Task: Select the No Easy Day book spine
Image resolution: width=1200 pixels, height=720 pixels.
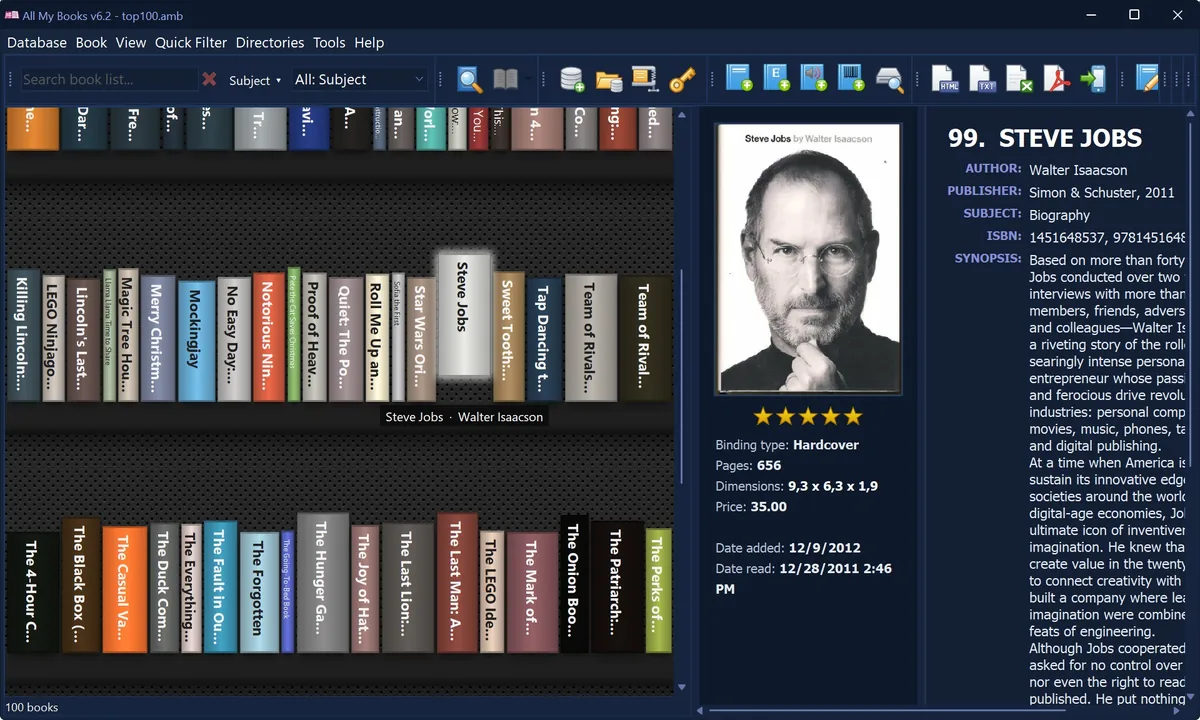Action: (x=233, y=339)
